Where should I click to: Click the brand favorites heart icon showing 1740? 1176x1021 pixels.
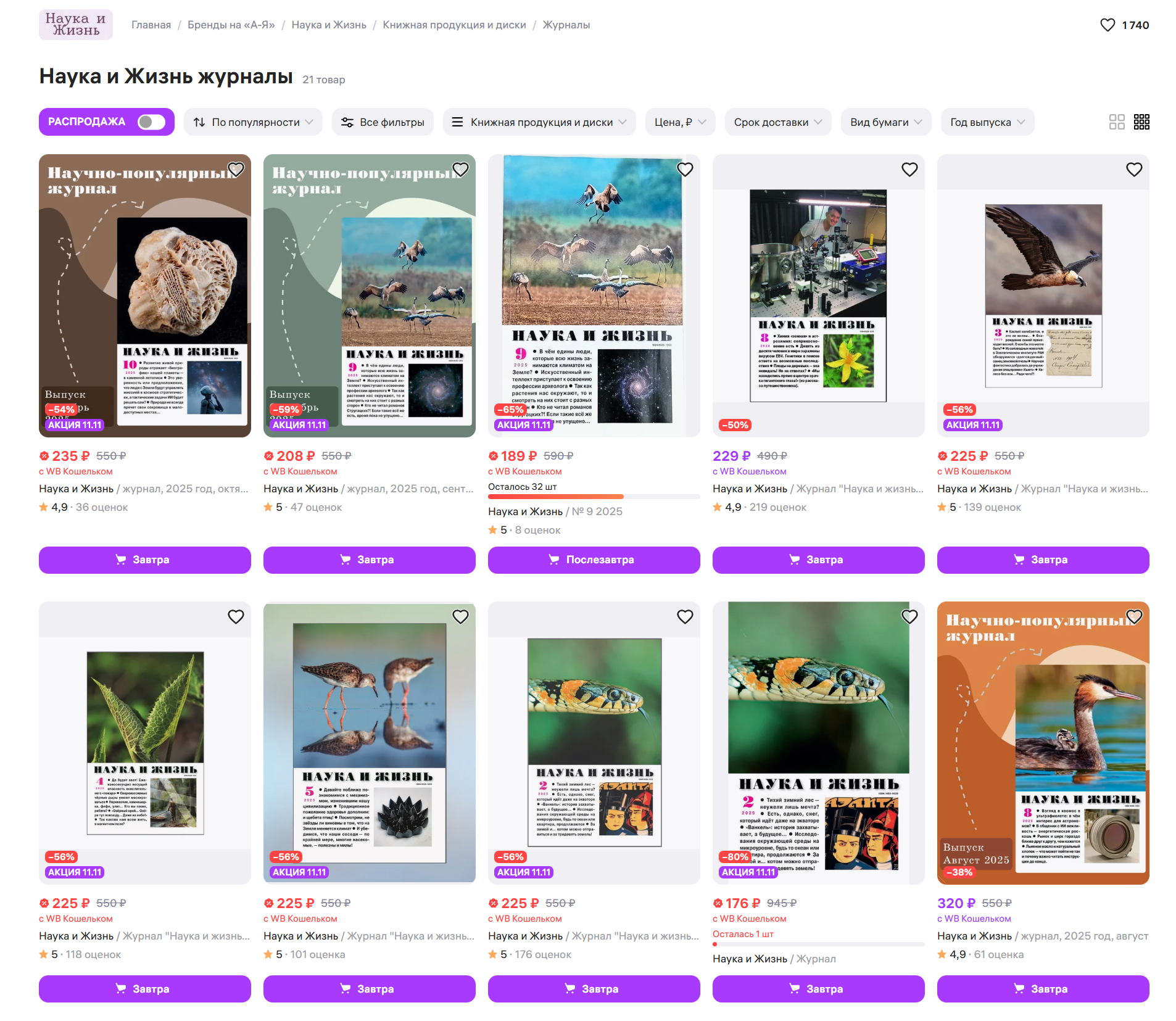pos(1107,25)
